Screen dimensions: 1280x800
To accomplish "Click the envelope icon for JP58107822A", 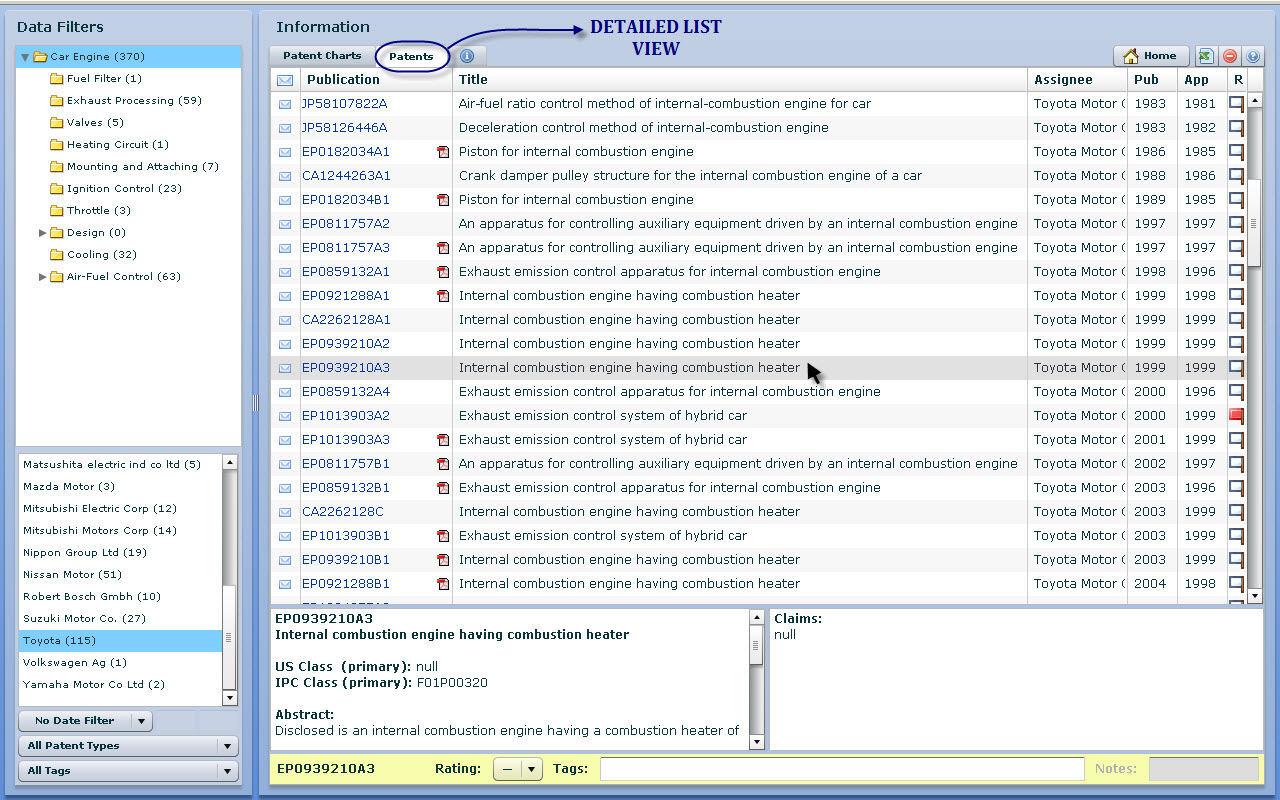I will (285, 104).
